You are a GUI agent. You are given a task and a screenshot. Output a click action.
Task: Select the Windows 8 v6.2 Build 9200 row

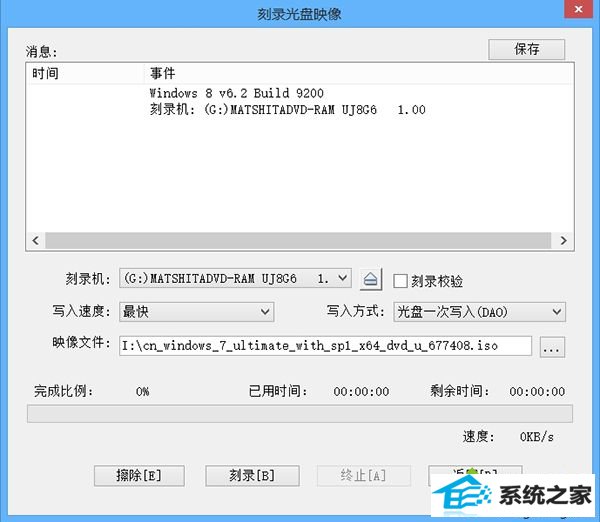pos(236,93)
